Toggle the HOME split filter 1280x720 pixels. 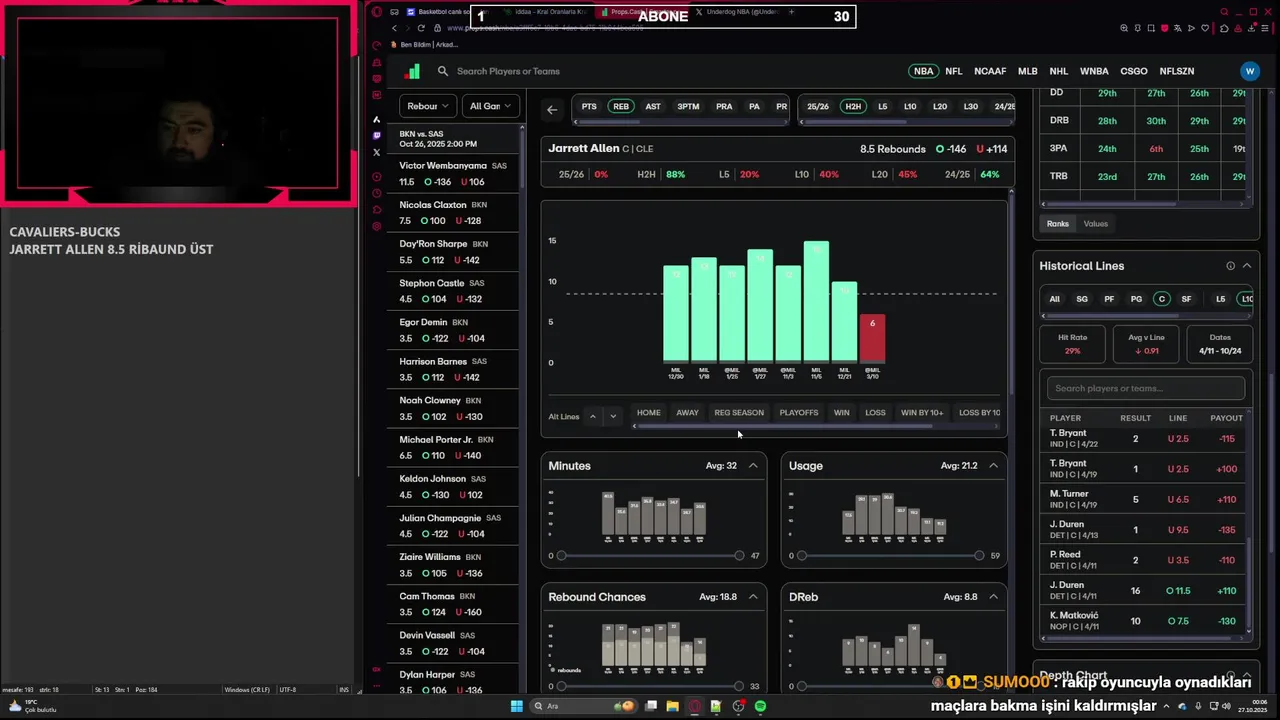point(648,412)
